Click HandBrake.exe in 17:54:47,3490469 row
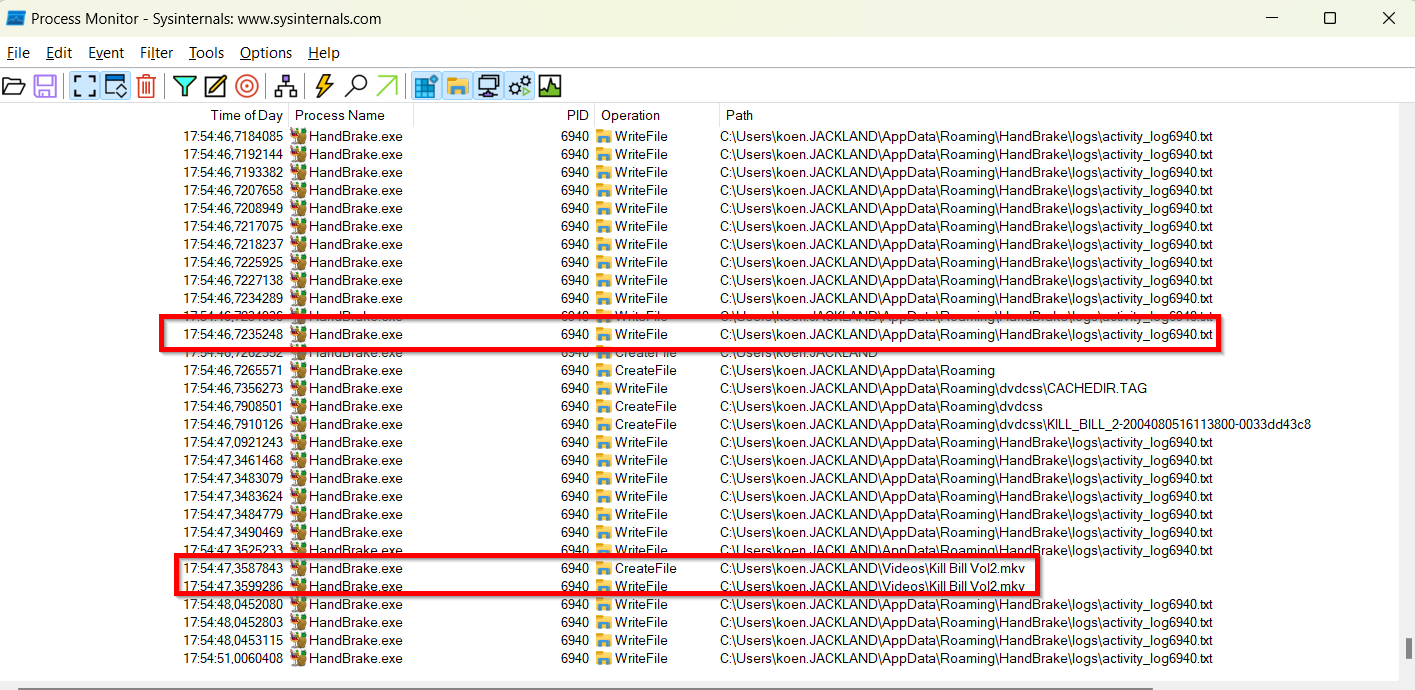The width and height of the screenshot is (1415, 690). pyautogui.click(x=356, y=532)
